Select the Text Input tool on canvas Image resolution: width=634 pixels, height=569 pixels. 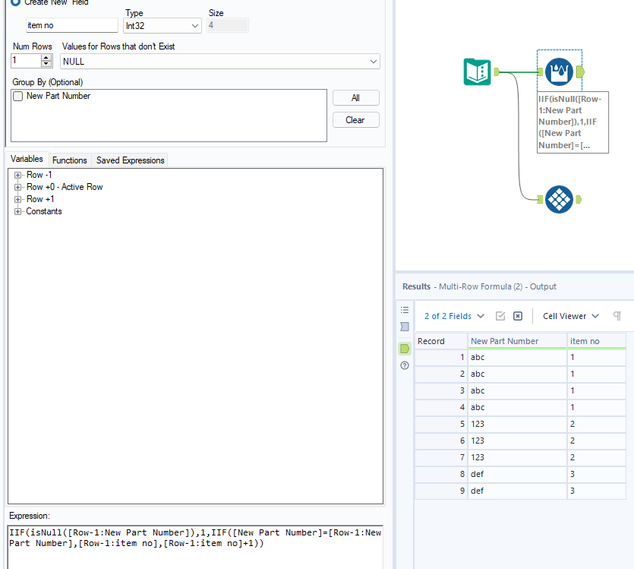tap(477, 72)
